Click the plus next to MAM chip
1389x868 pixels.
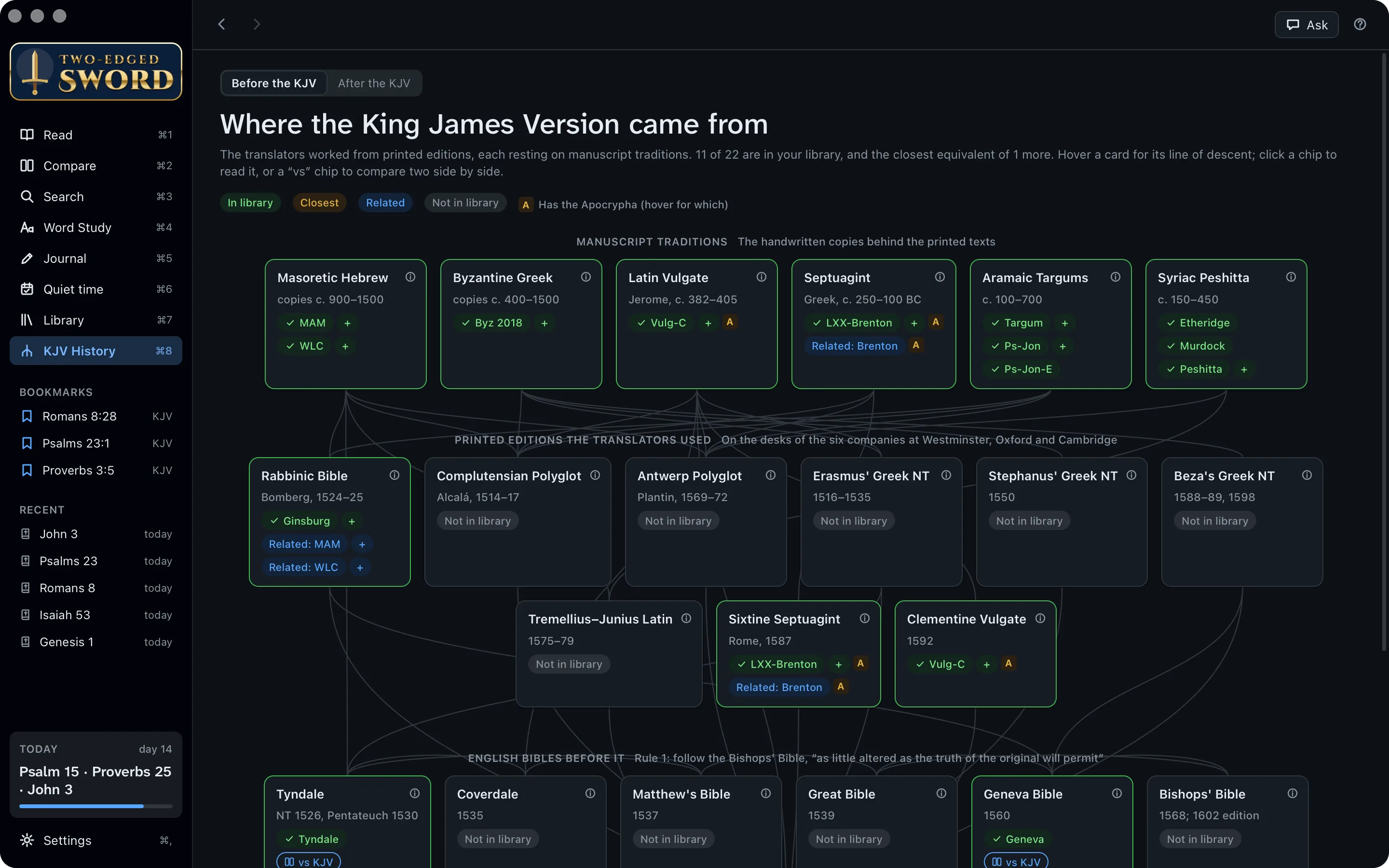(347, 323)
